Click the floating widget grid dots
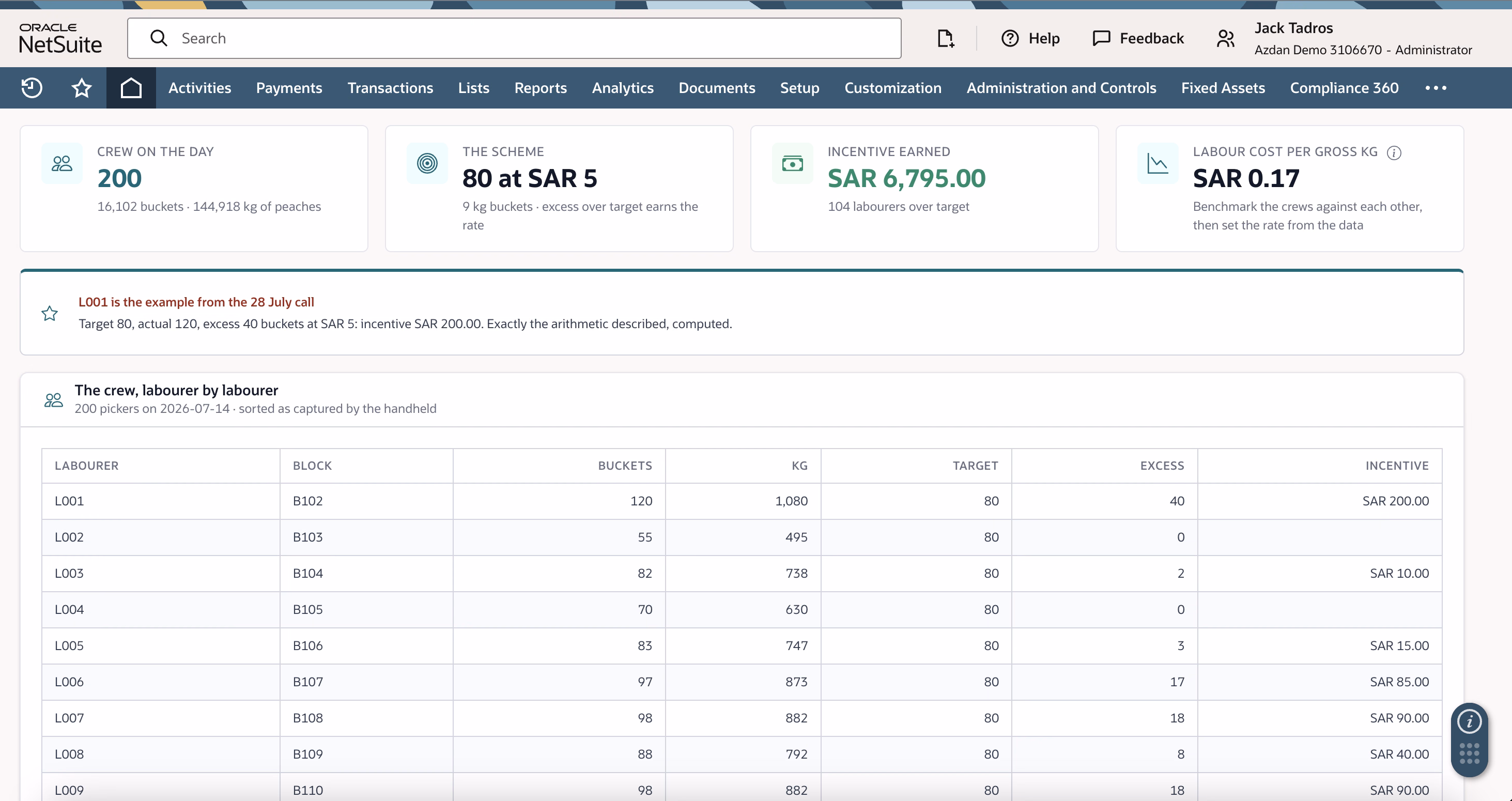Screen dimensions: 1512x801 pos(1469,753)
